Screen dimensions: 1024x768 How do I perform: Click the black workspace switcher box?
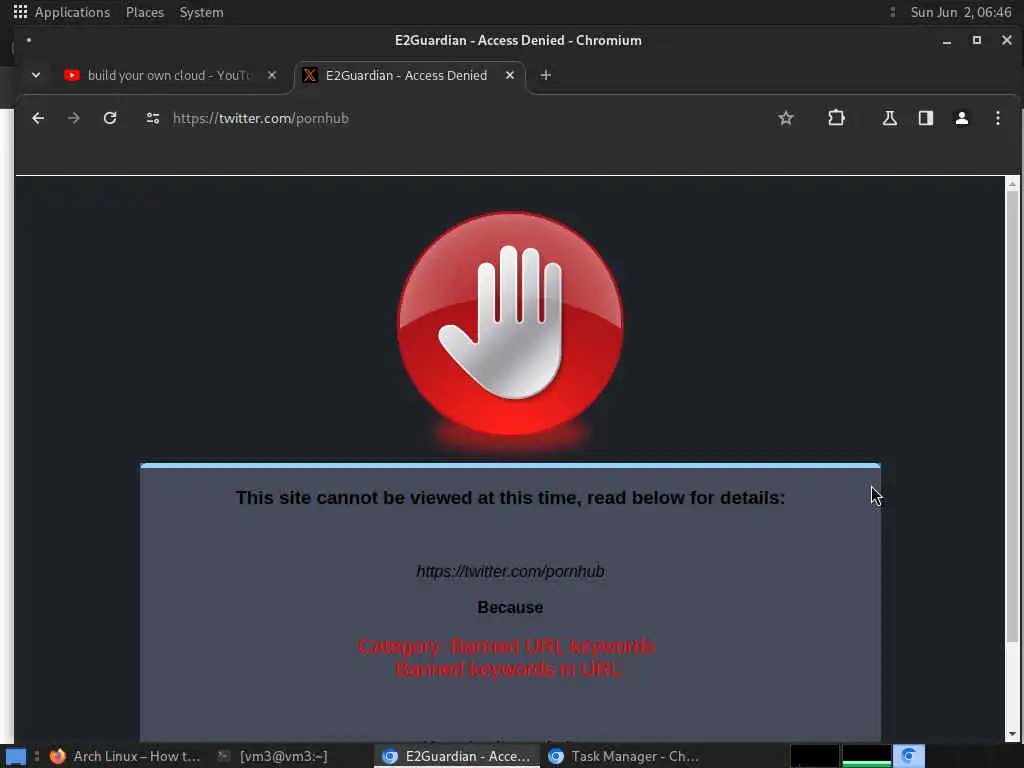[814, 756]
